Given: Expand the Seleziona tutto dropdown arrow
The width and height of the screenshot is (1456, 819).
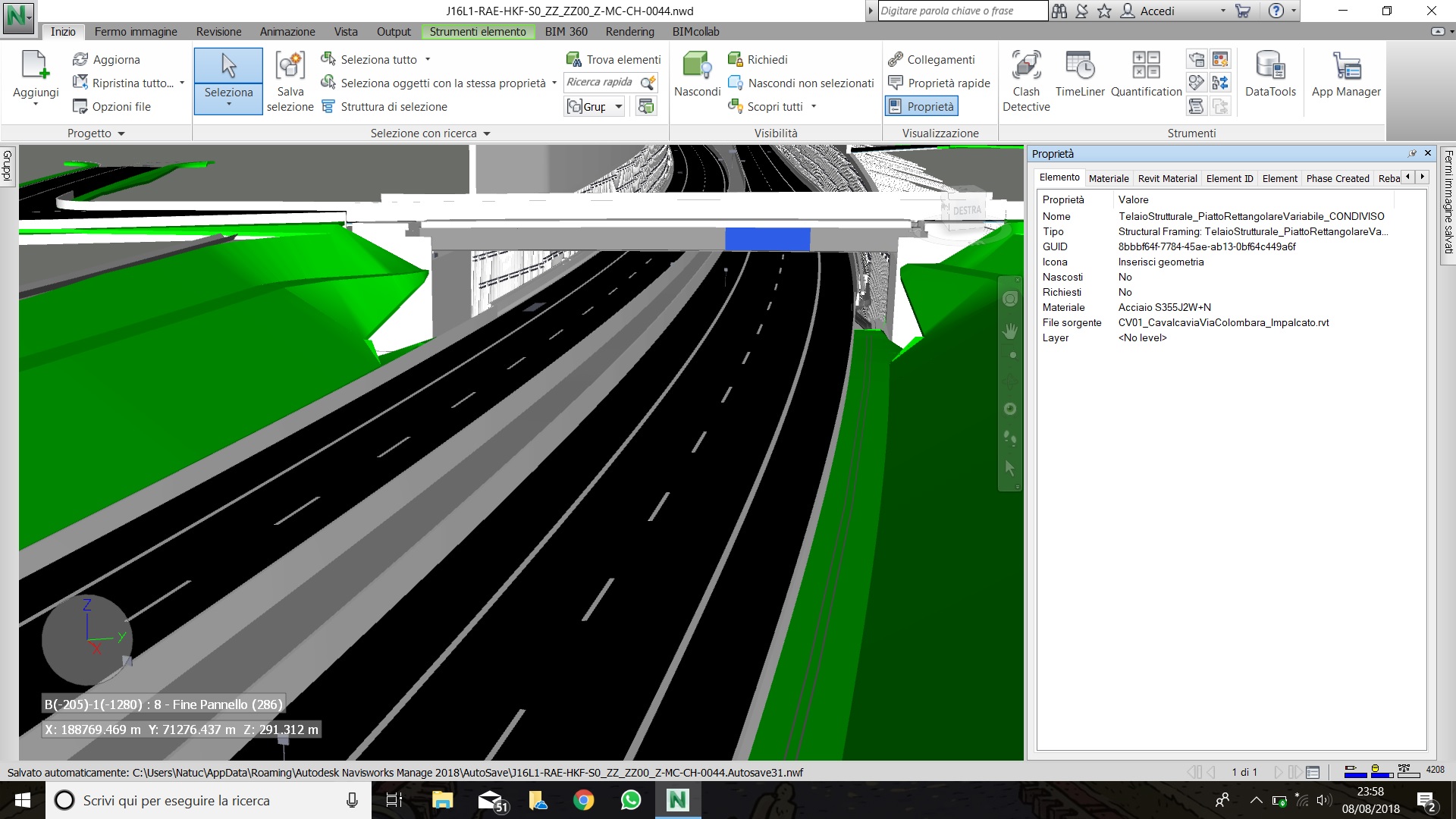Looking at the screenshot, I should (428, 59).
